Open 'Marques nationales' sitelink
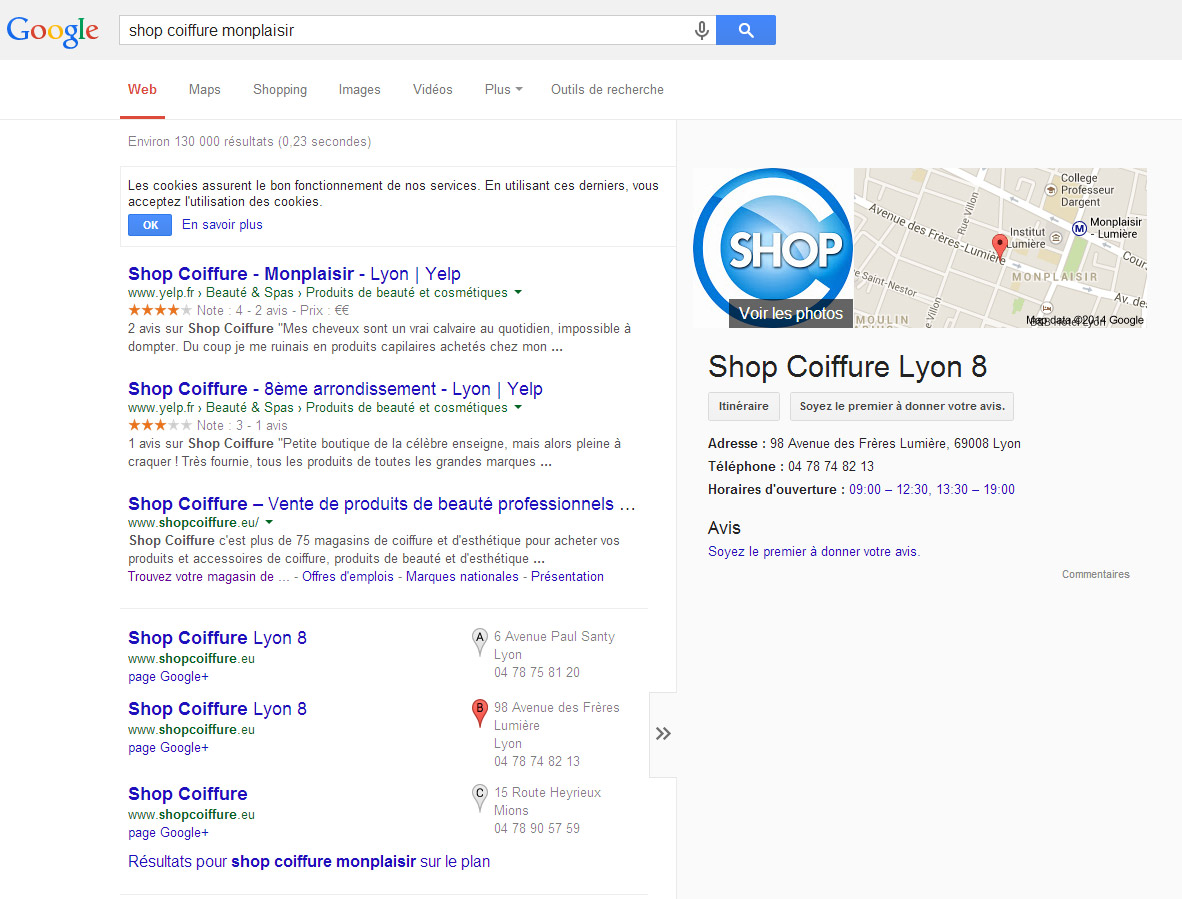1182x899 pixels. click(462, 576)
